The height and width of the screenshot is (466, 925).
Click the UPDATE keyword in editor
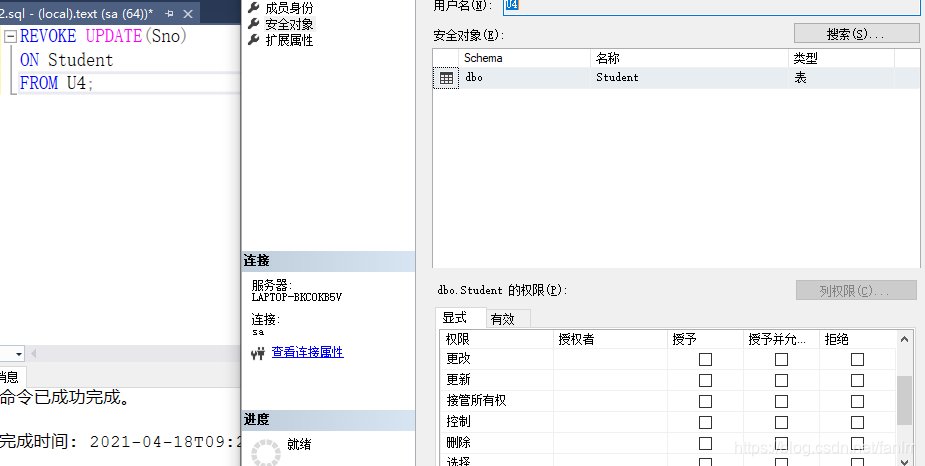tap(114, 36)
